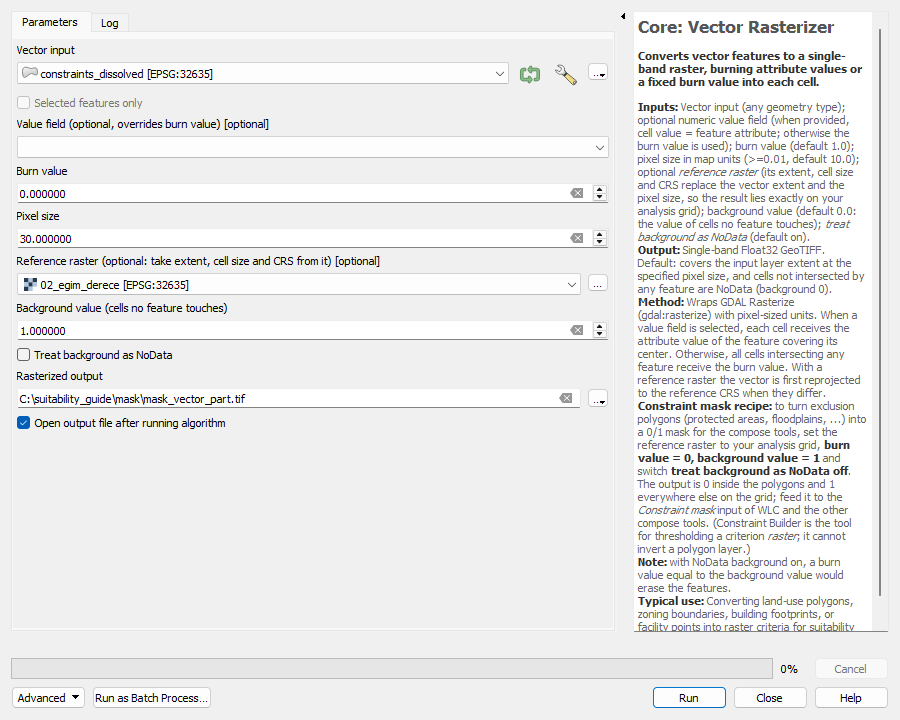Open the Reference raster dropdown
Image resolution: width=900 pixels, height=720 pixels.
point(572,285)
